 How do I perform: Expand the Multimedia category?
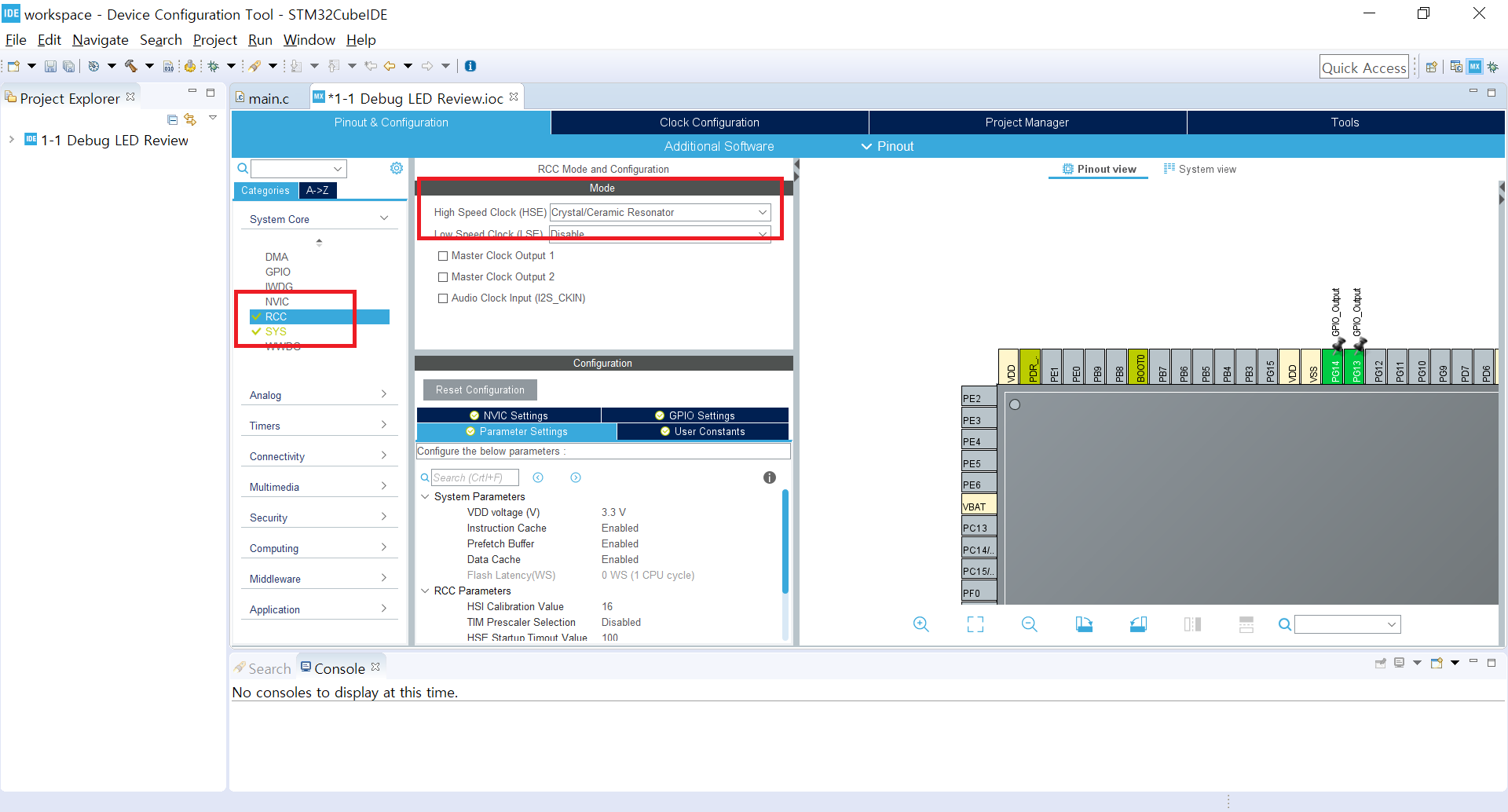pos(384,486)
